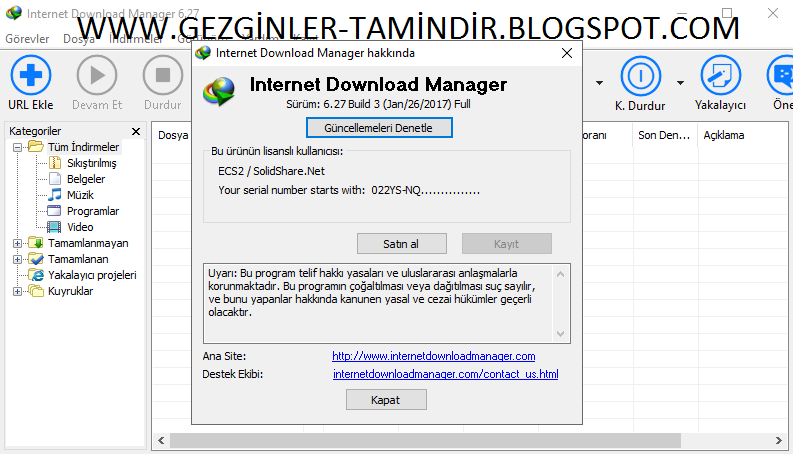Open the Yakalayıcı grabber tool

coord(720,75)
